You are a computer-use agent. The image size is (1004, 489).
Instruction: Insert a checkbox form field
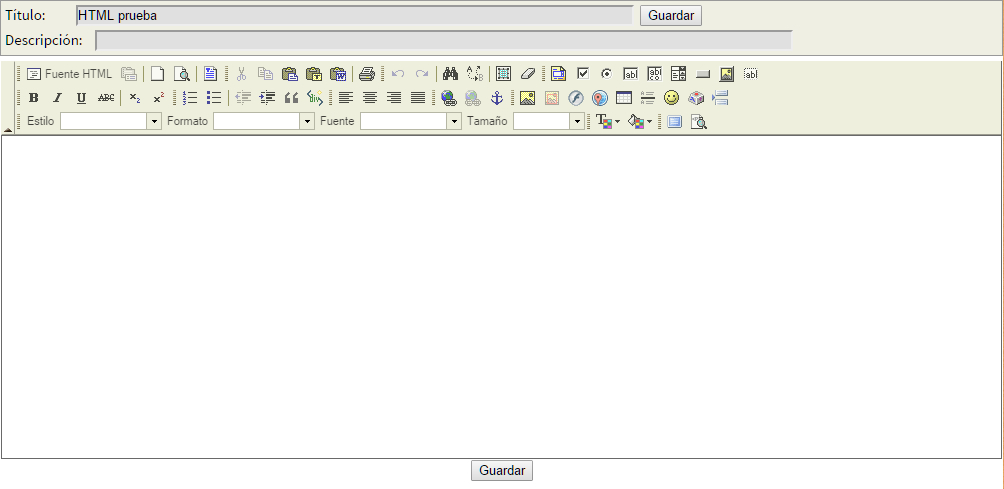click(583, 74)
